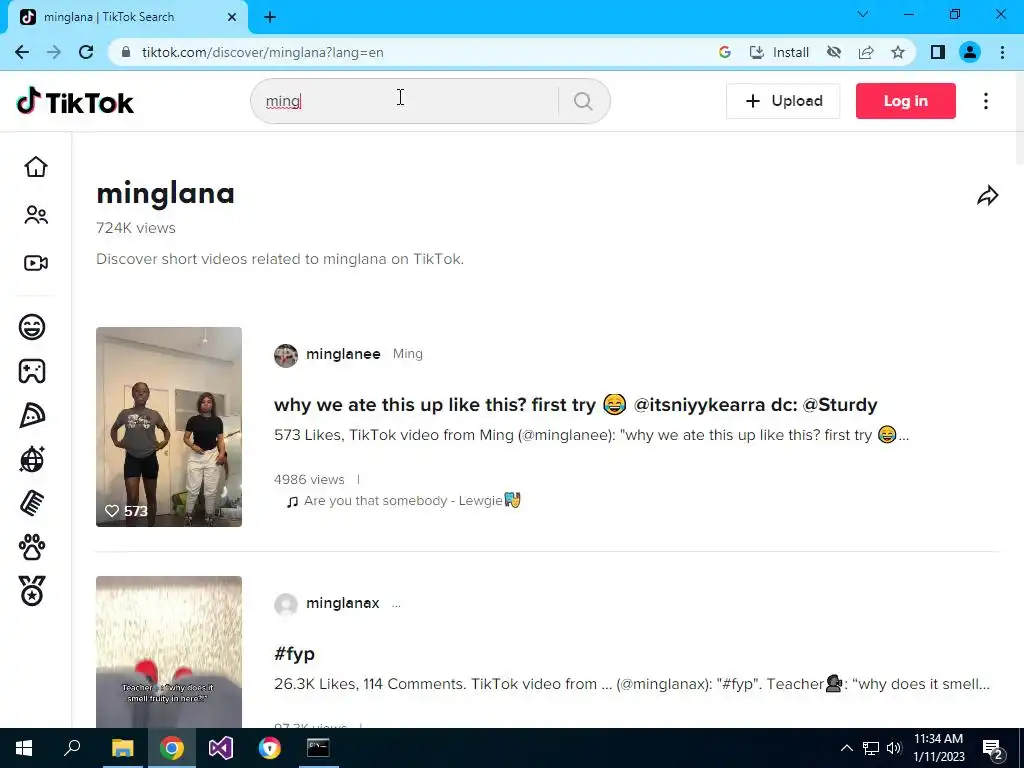Select the Comedy laughing face category
1024x768 pixels.
click(x=32, y=327)
